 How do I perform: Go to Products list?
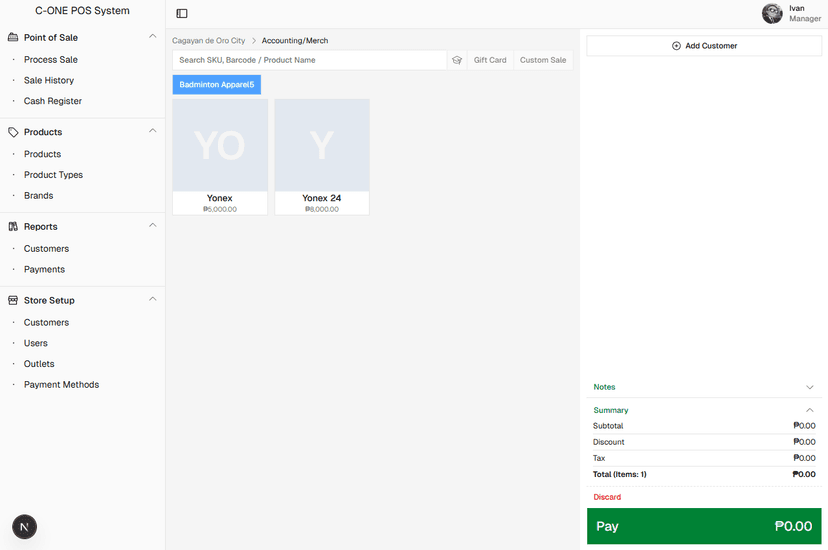42,154
